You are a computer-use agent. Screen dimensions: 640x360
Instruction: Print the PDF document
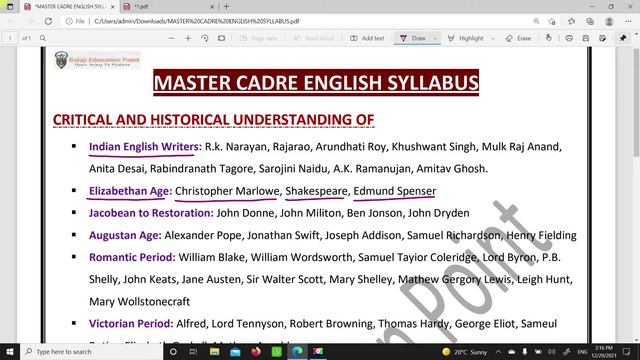pos(569,38)
